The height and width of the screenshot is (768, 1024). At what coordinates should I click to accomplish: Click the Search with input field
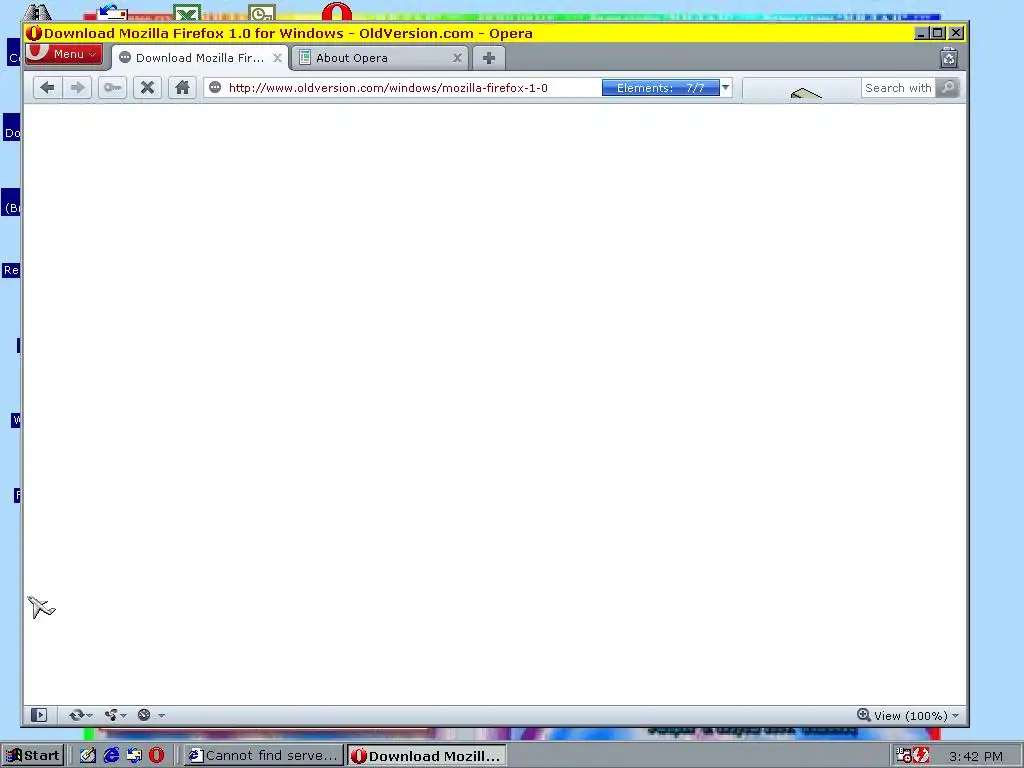[898, 88]
